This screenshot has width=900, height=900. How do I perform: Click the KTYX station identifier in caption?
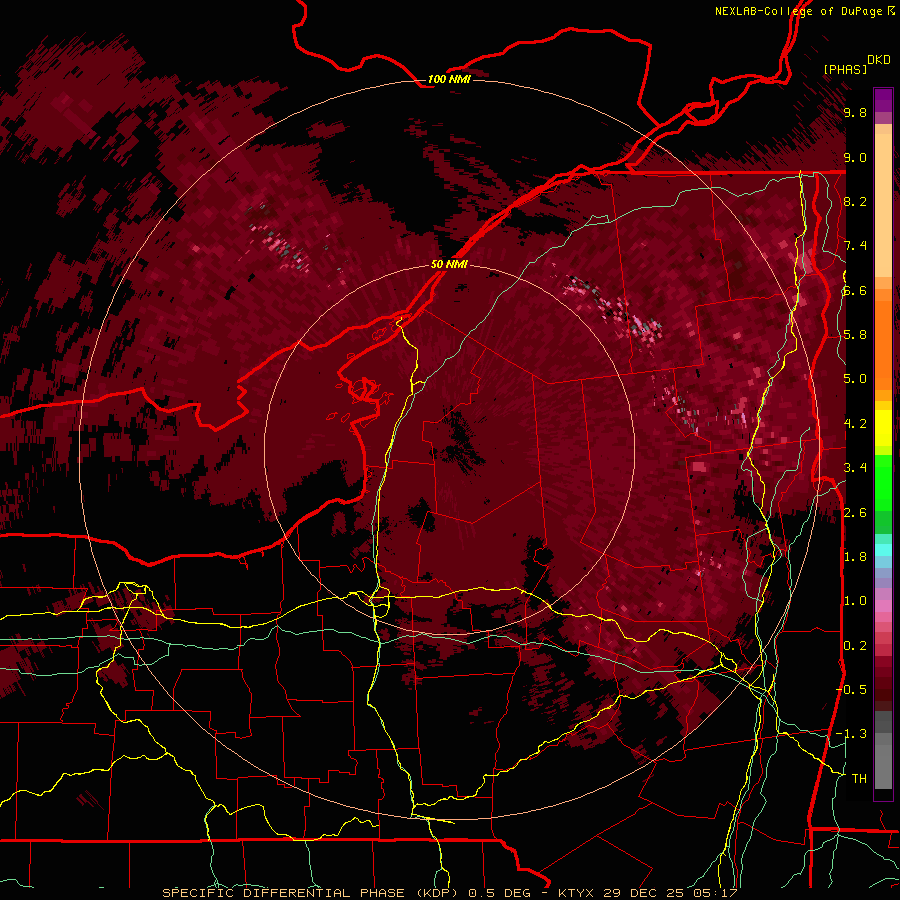pos(576,893)
